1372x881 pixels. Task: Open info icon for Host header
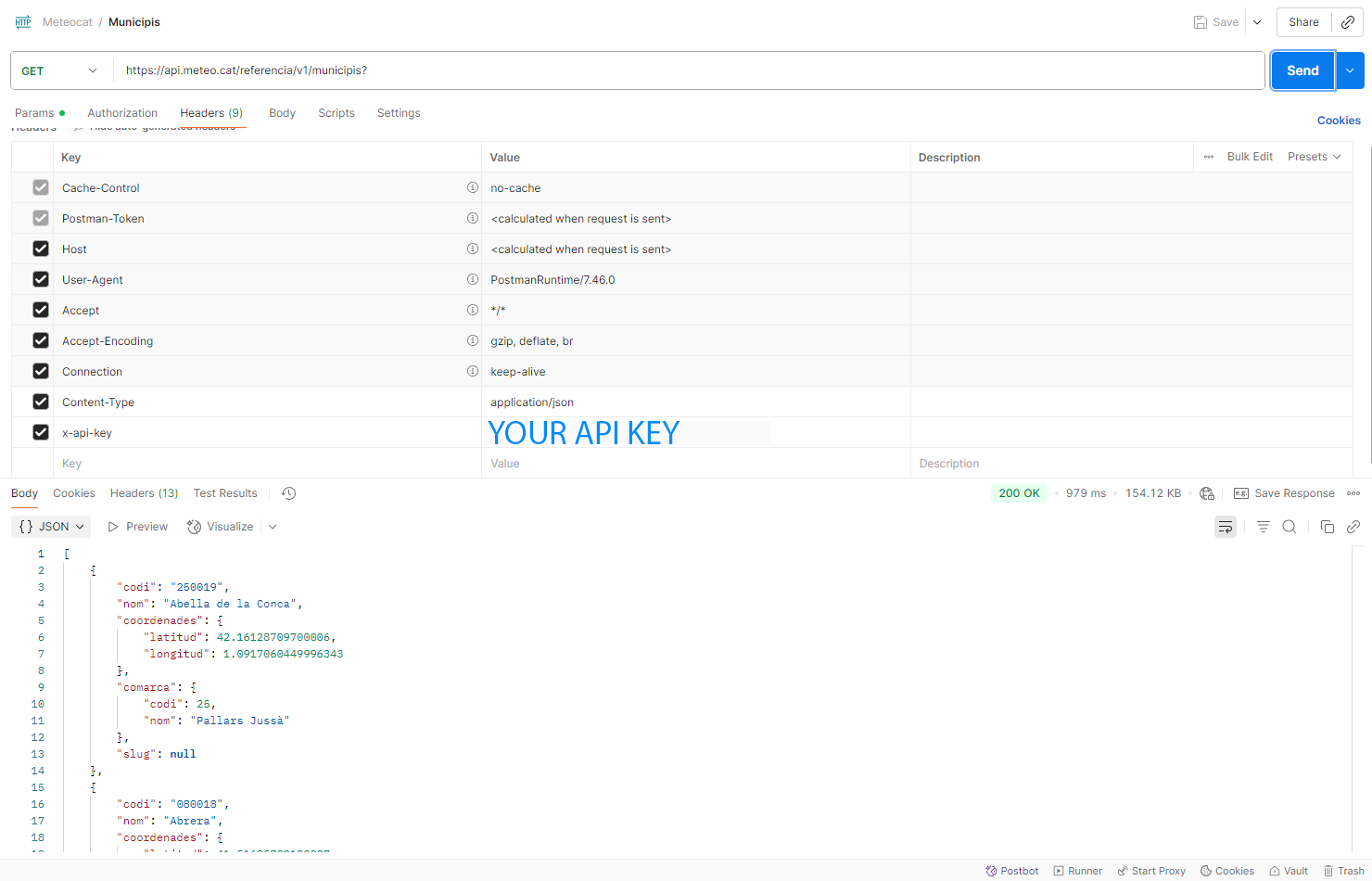(473, 249)
